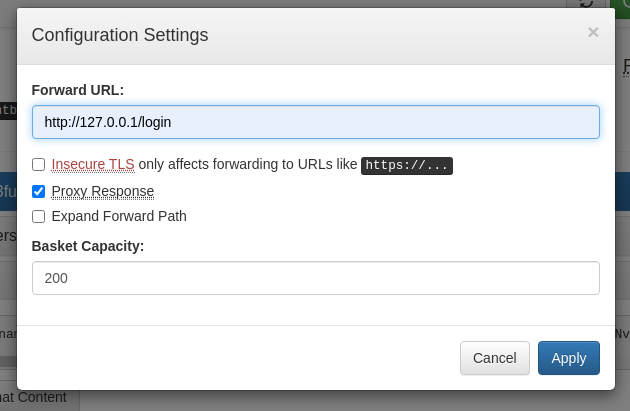Image resolution: width=630 pixels, height=411 pixels.
Task: Select the partially hidden Content tab at bottom-left
Action: pyautogui.click(x=39, y=397)
